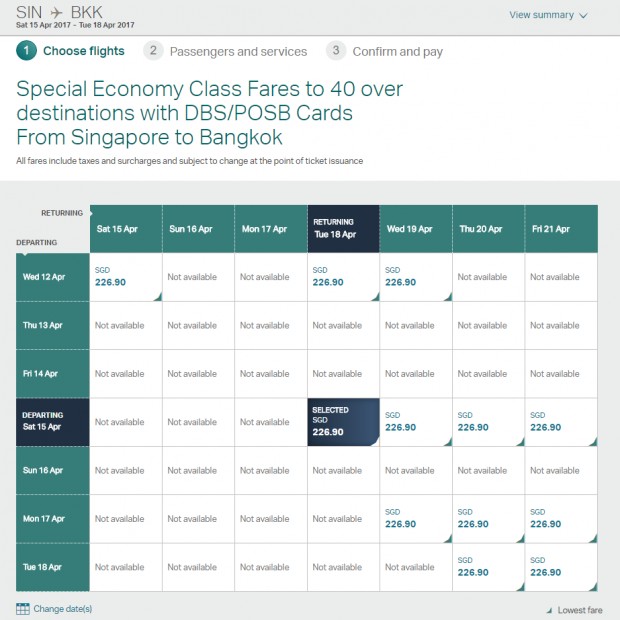Click the step 1 circle icon
This screenshot has height=620, width=620.
pyautogui.click(x=26, y=51)
